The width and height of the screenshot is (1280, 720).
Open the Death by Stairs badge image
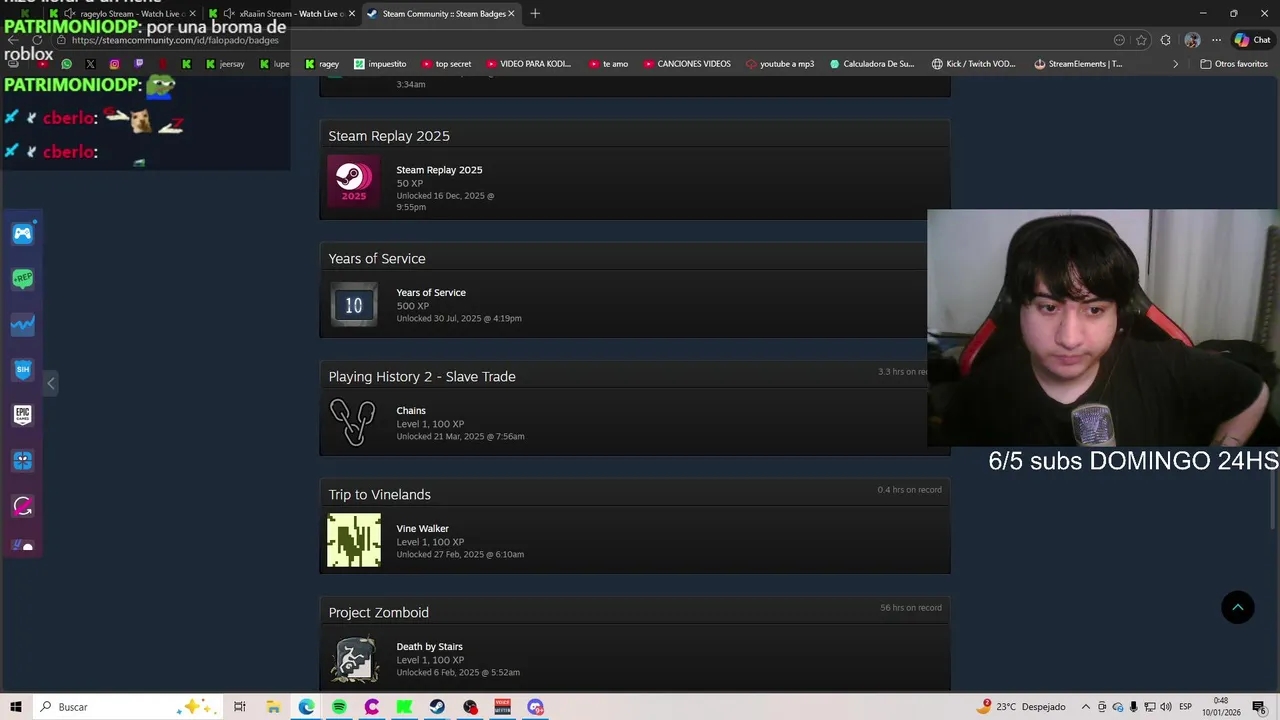click(354, 659)
